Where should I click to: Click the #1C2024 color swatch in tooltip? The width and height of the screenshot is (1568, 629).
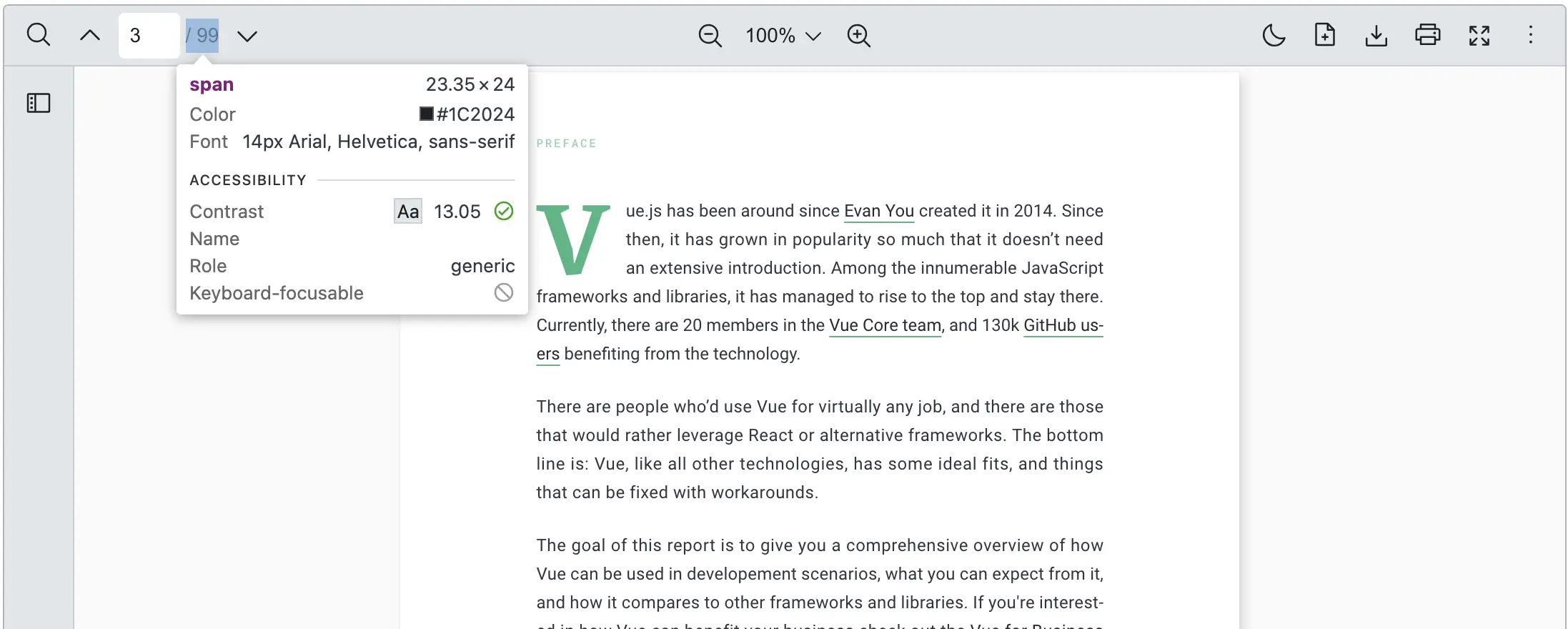(x=427, y=114)
